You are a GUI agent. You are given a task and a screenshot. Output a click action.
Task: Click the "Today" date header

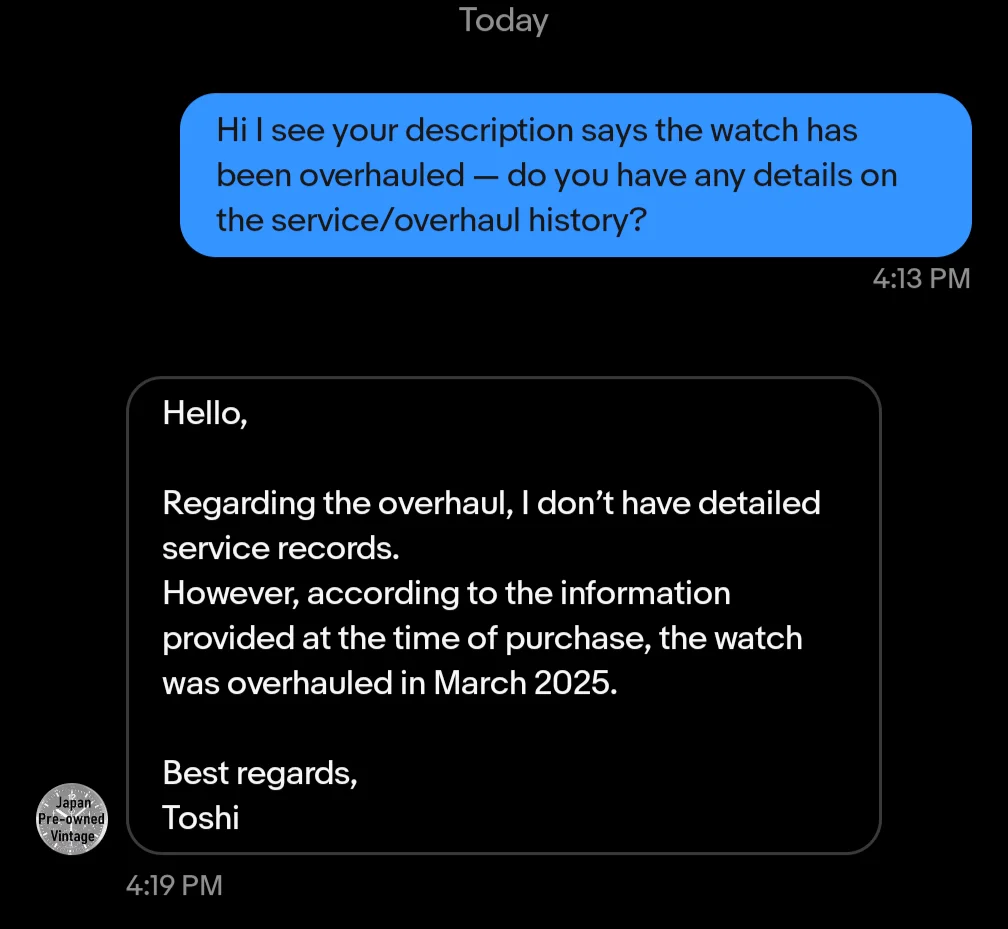tap(503, 20)
